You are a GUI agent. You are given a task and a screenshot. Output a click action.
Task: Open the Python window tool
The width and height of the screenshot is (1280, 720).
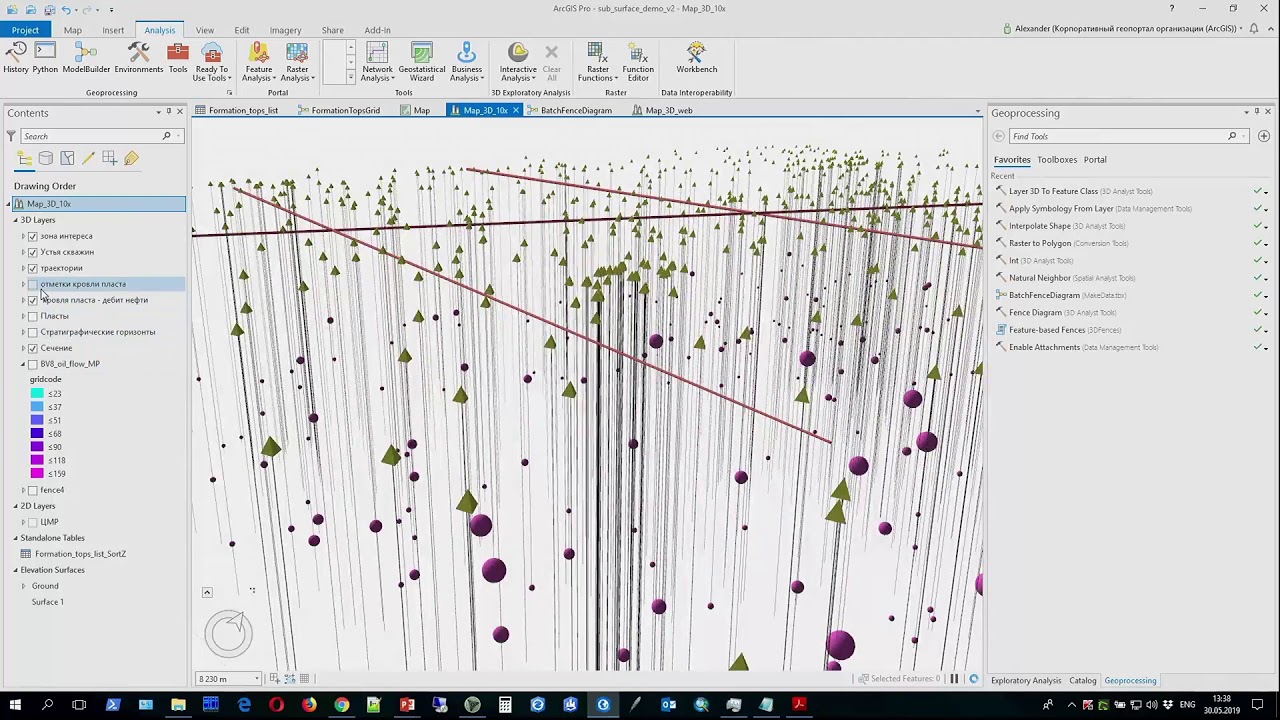[x=45, y=58]
